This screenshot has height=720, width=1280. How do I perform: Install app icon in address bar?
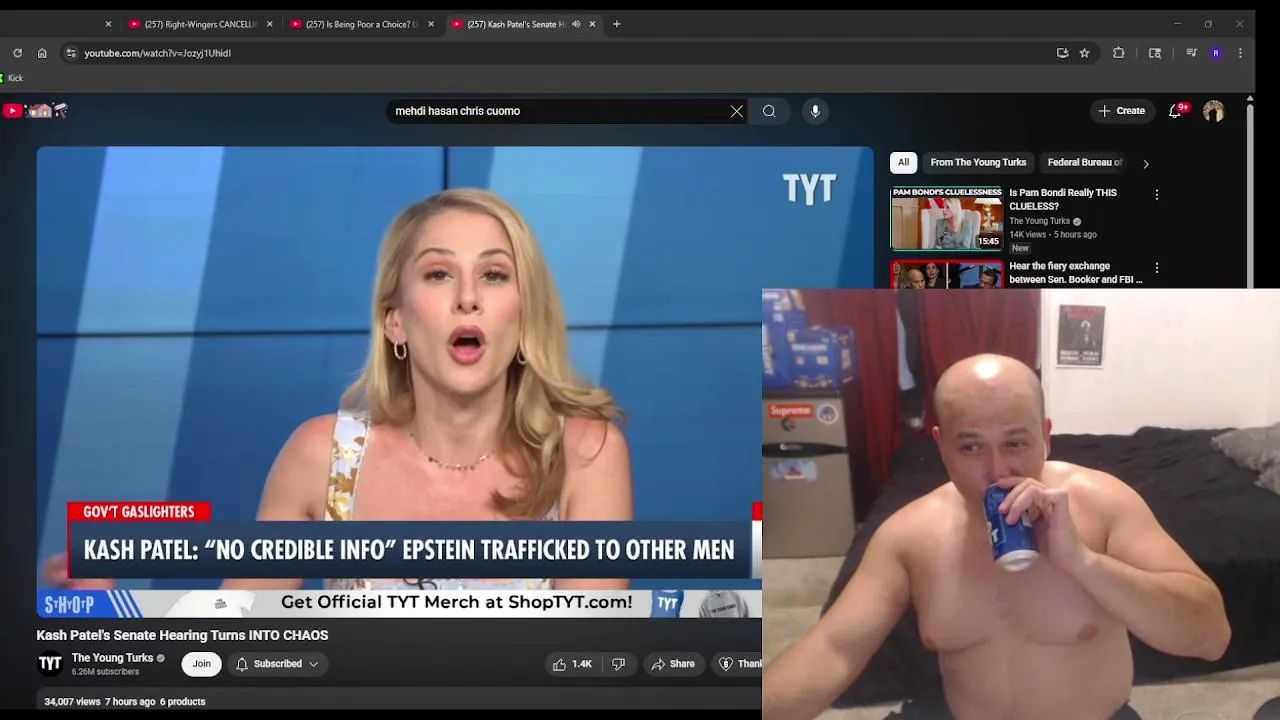point(1062,53)
